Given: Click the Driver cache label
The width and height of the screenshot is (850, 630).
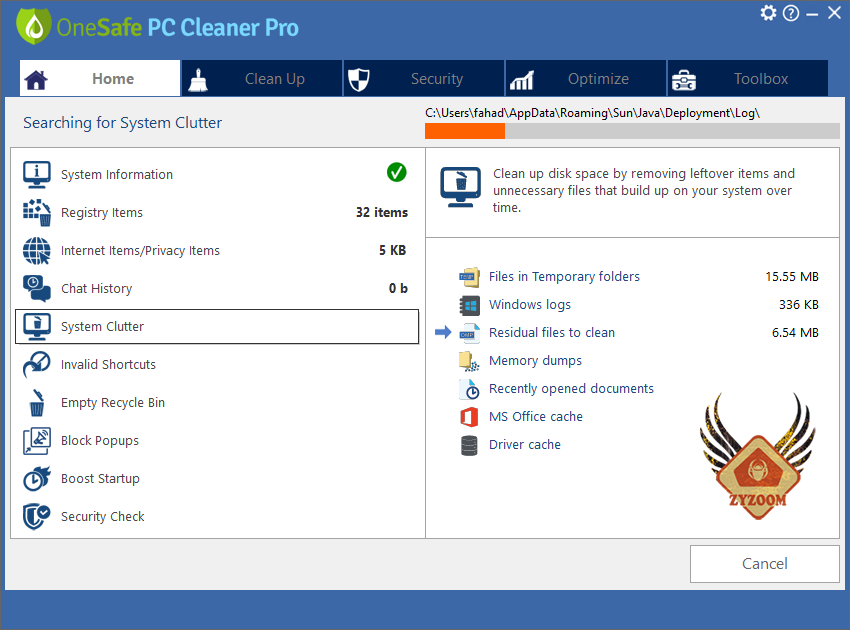Looking at the screenshot, I should pyautogui.click(x=525, y=445).
